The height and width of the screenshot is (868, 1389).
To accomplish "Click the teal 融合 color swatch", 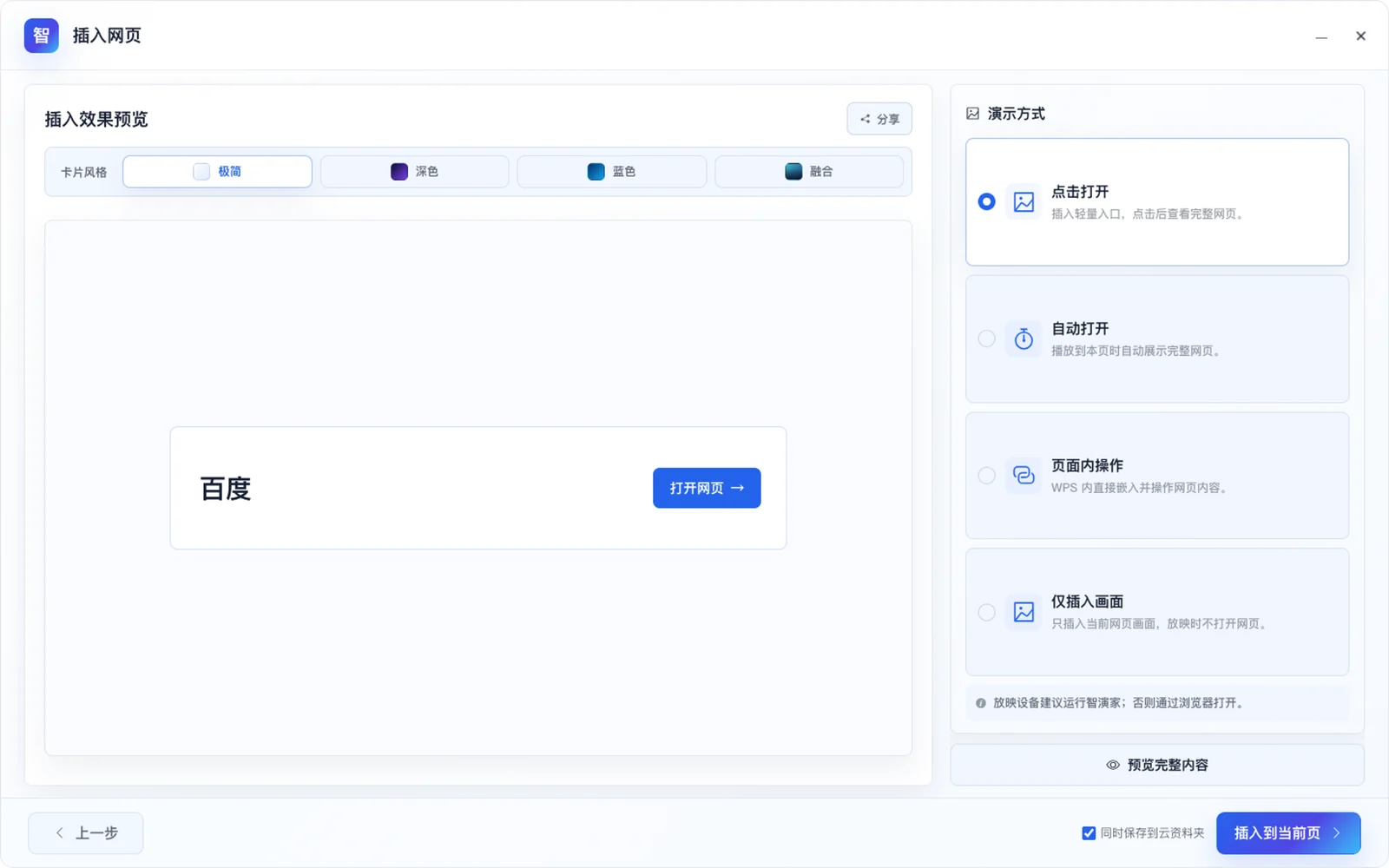I will click(x=793, y=172).
